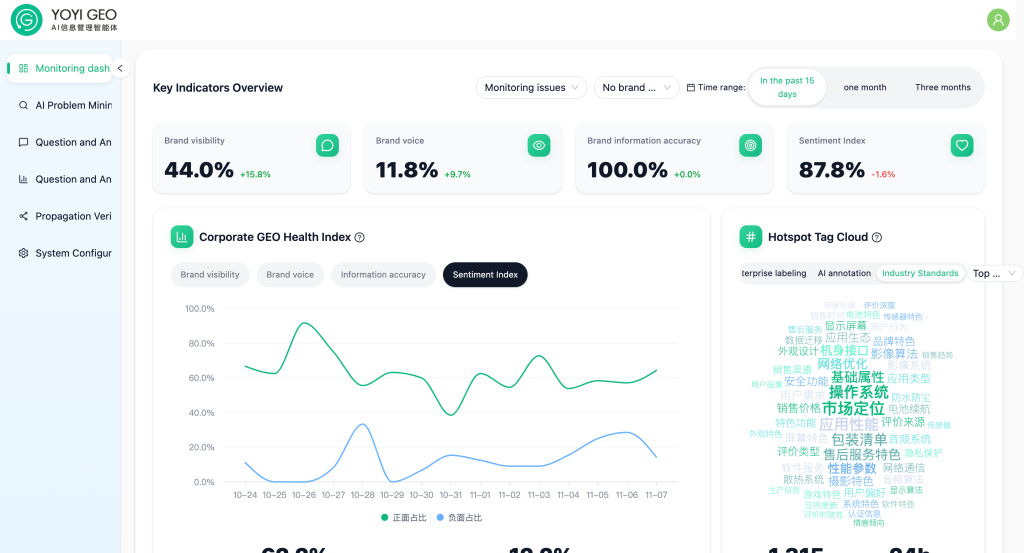Click the YOYI GEO logo icon
This screenshot has height=553, width=1024.
(x=26, y=20)
